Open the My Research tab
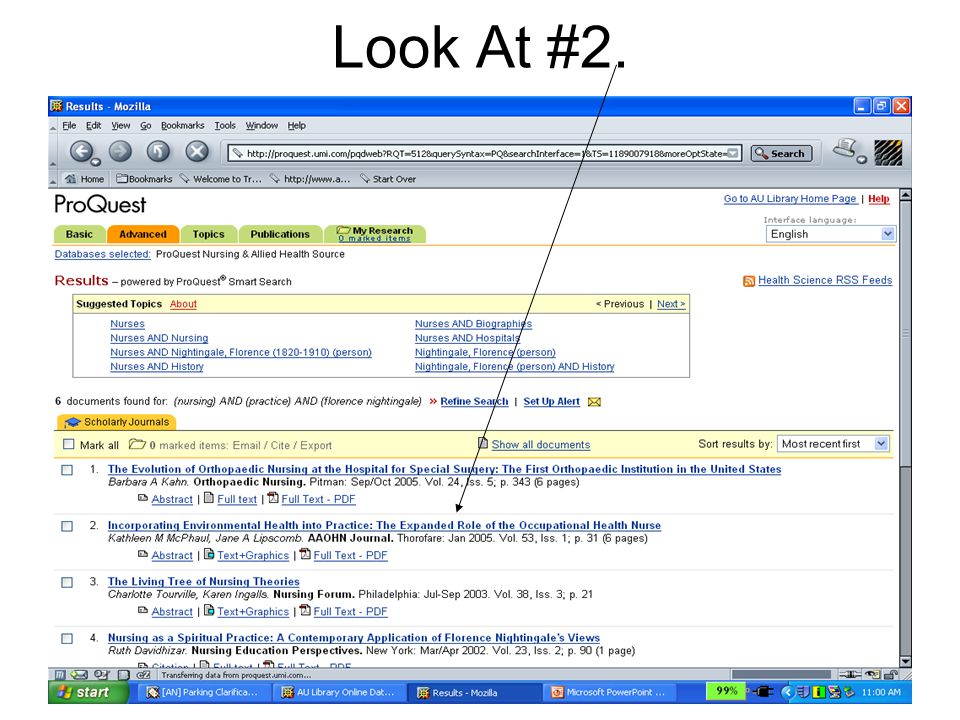 375,234
